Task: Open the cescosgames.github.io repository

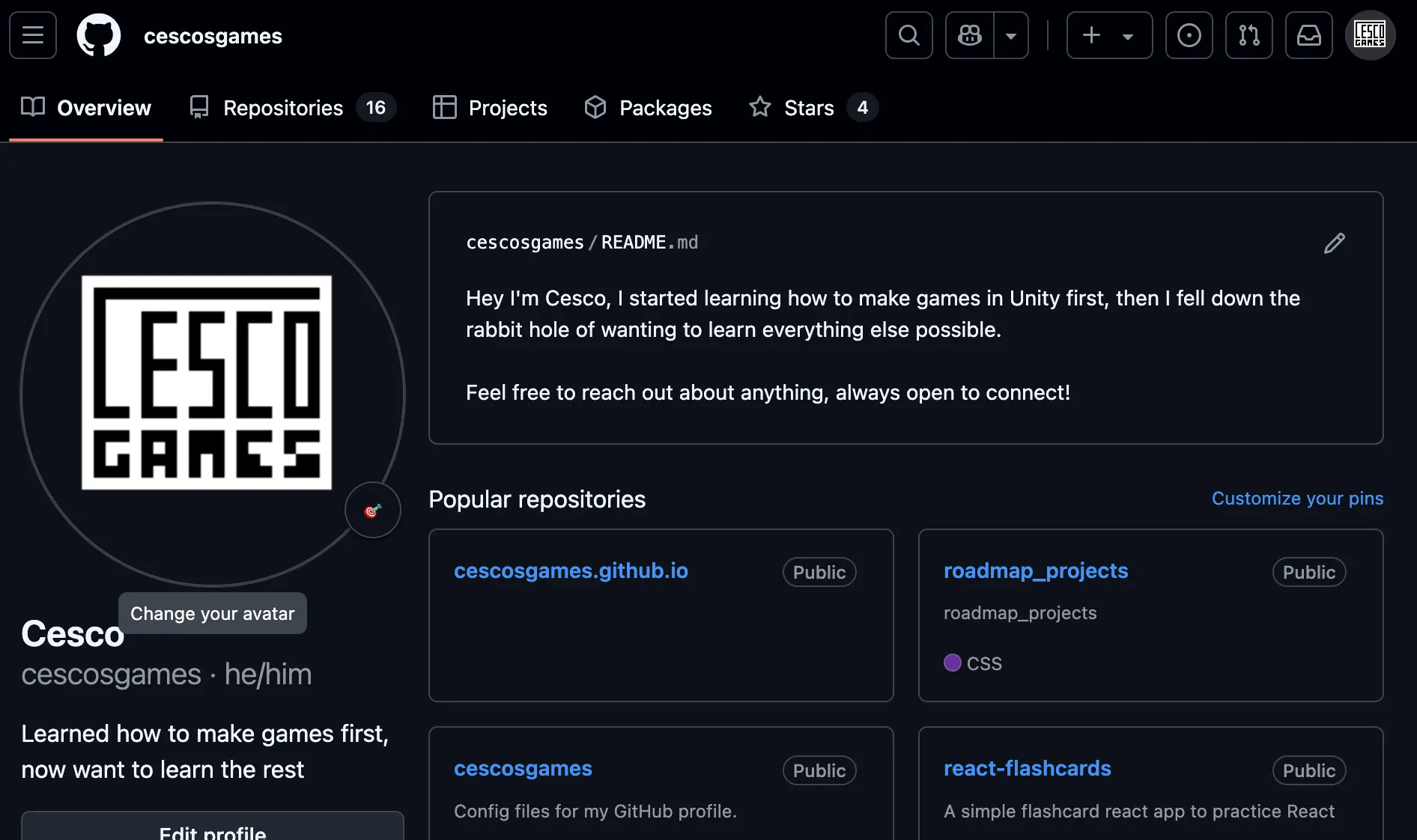Action: click(571, 571)
